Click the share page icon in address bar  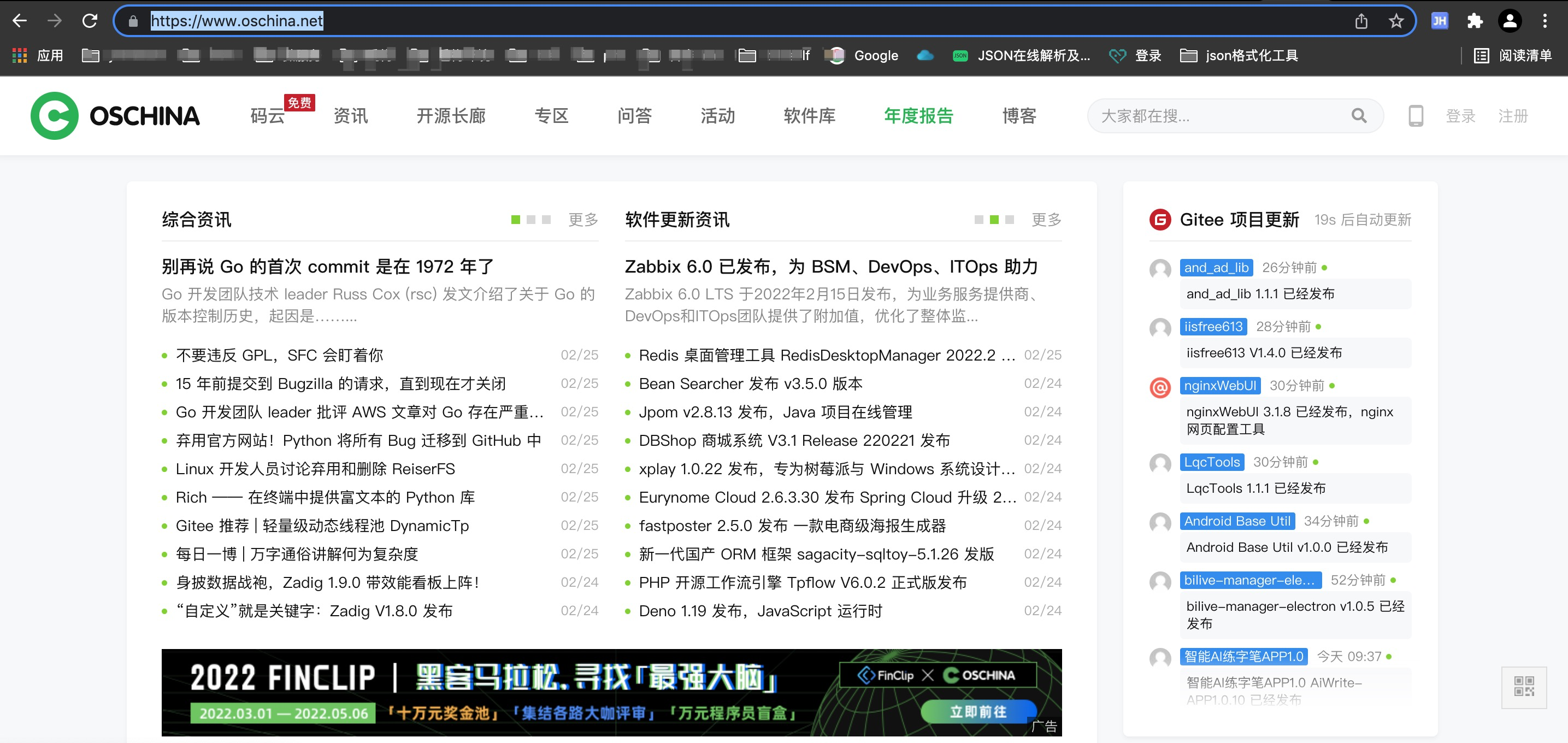point(1361,21)
